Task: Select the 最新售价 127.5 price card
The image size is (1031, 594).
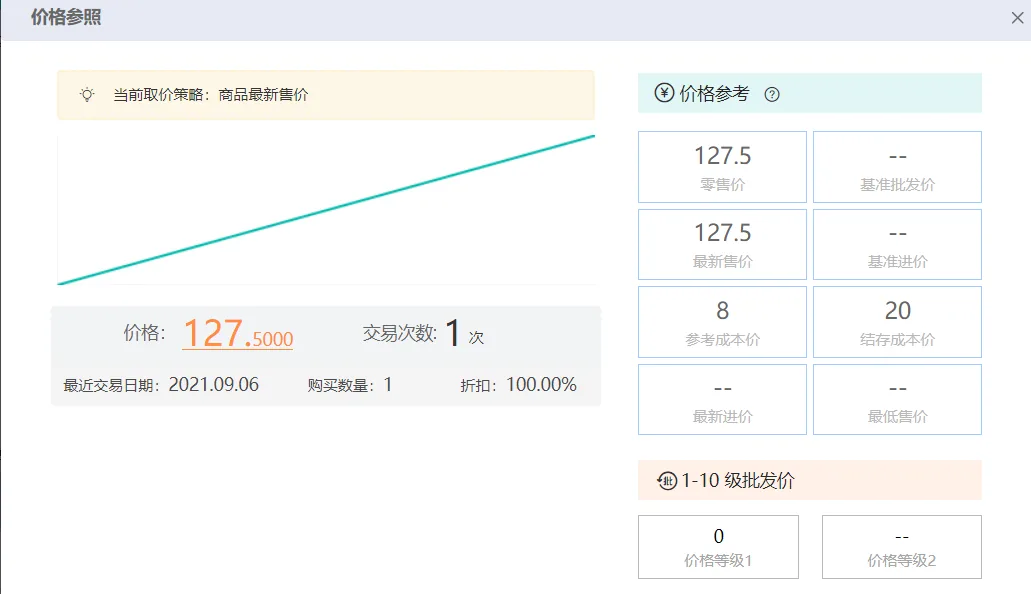Action: 722,245
